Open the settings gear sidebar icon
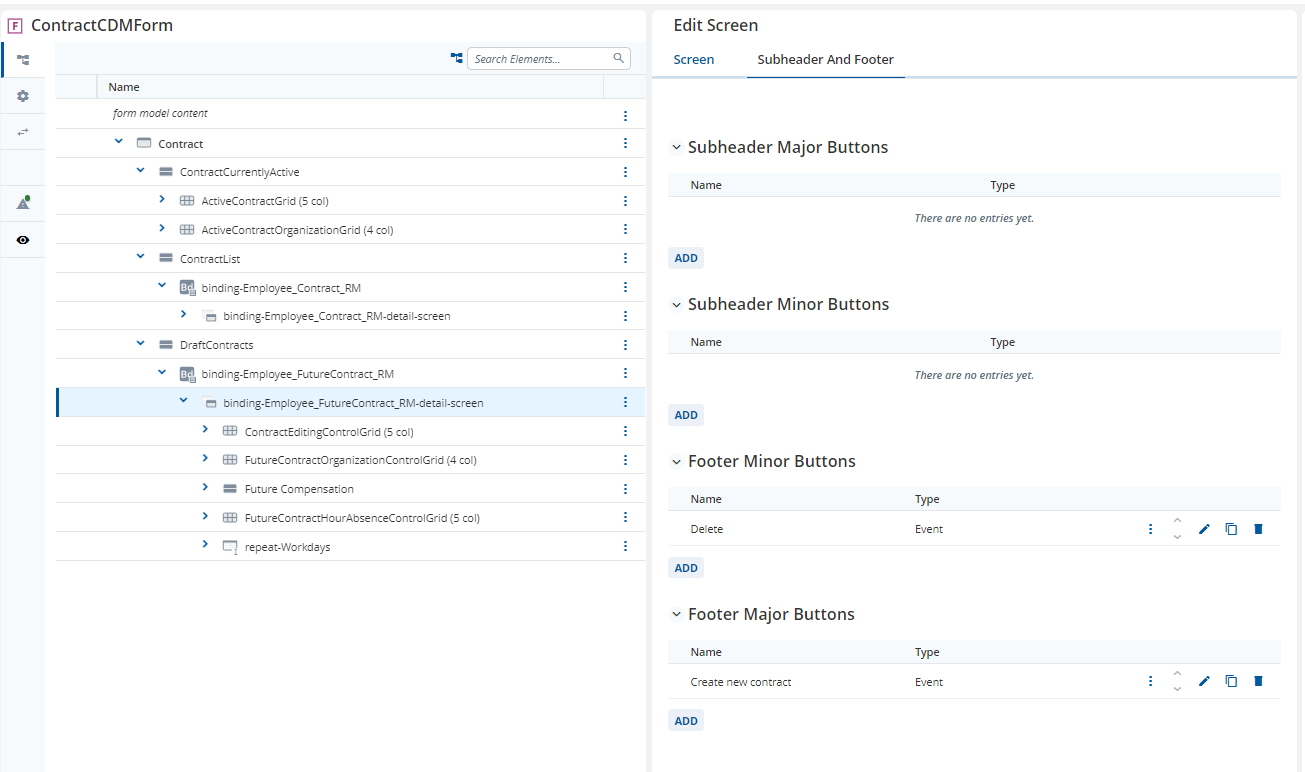Image resolution: width=1305 pixels, height=772 pixels. coord(23,96)
